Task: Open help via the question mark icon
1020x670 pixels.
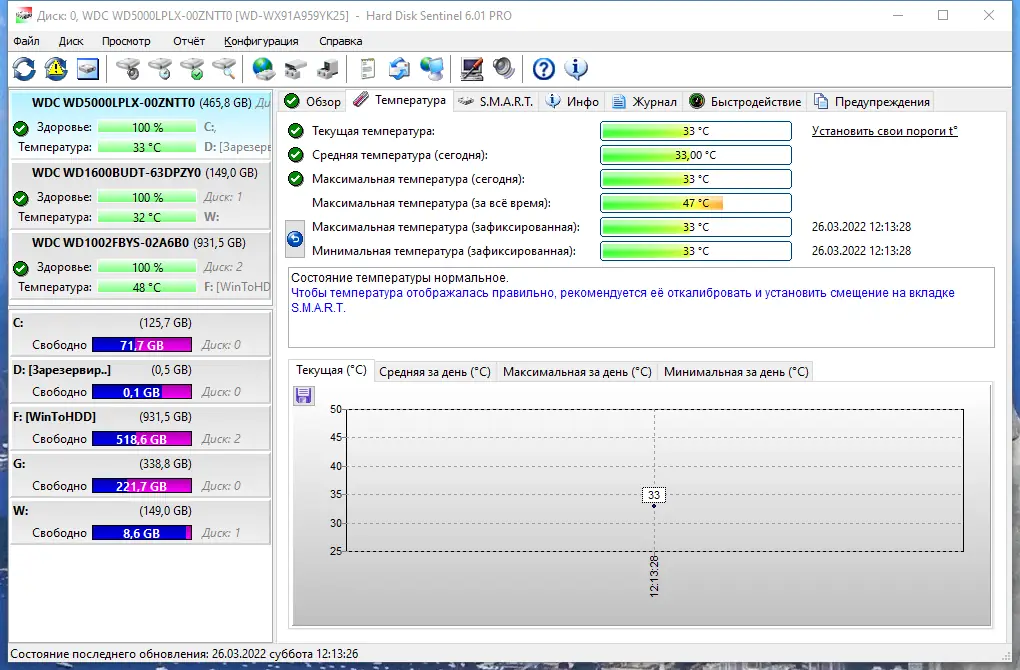Action: (x=543, y=68)
